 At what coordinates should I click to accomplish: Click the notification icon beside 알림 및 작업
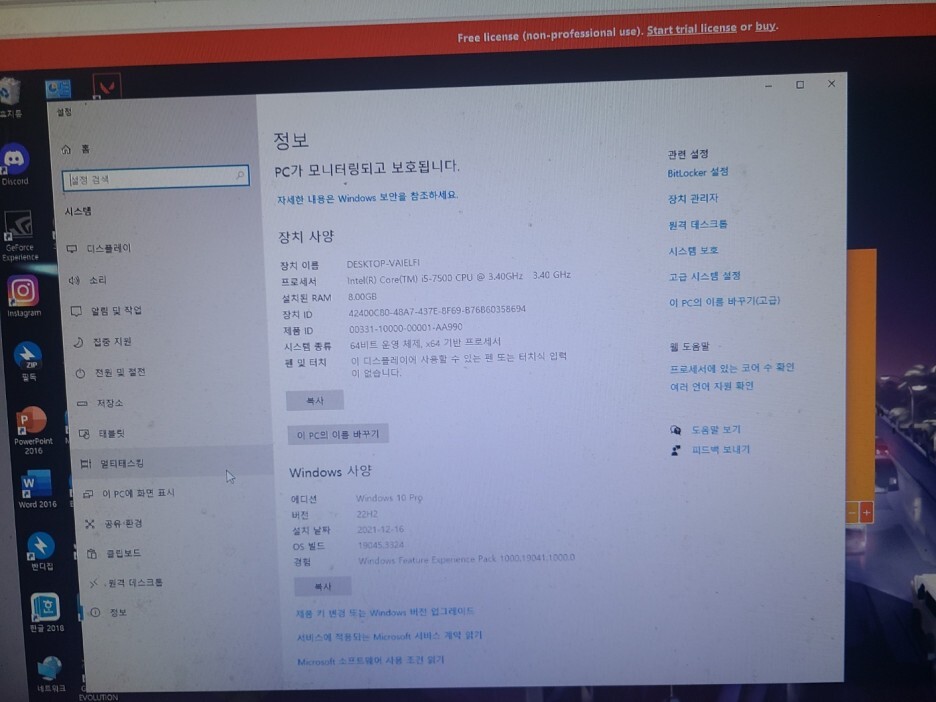point(76,311)
